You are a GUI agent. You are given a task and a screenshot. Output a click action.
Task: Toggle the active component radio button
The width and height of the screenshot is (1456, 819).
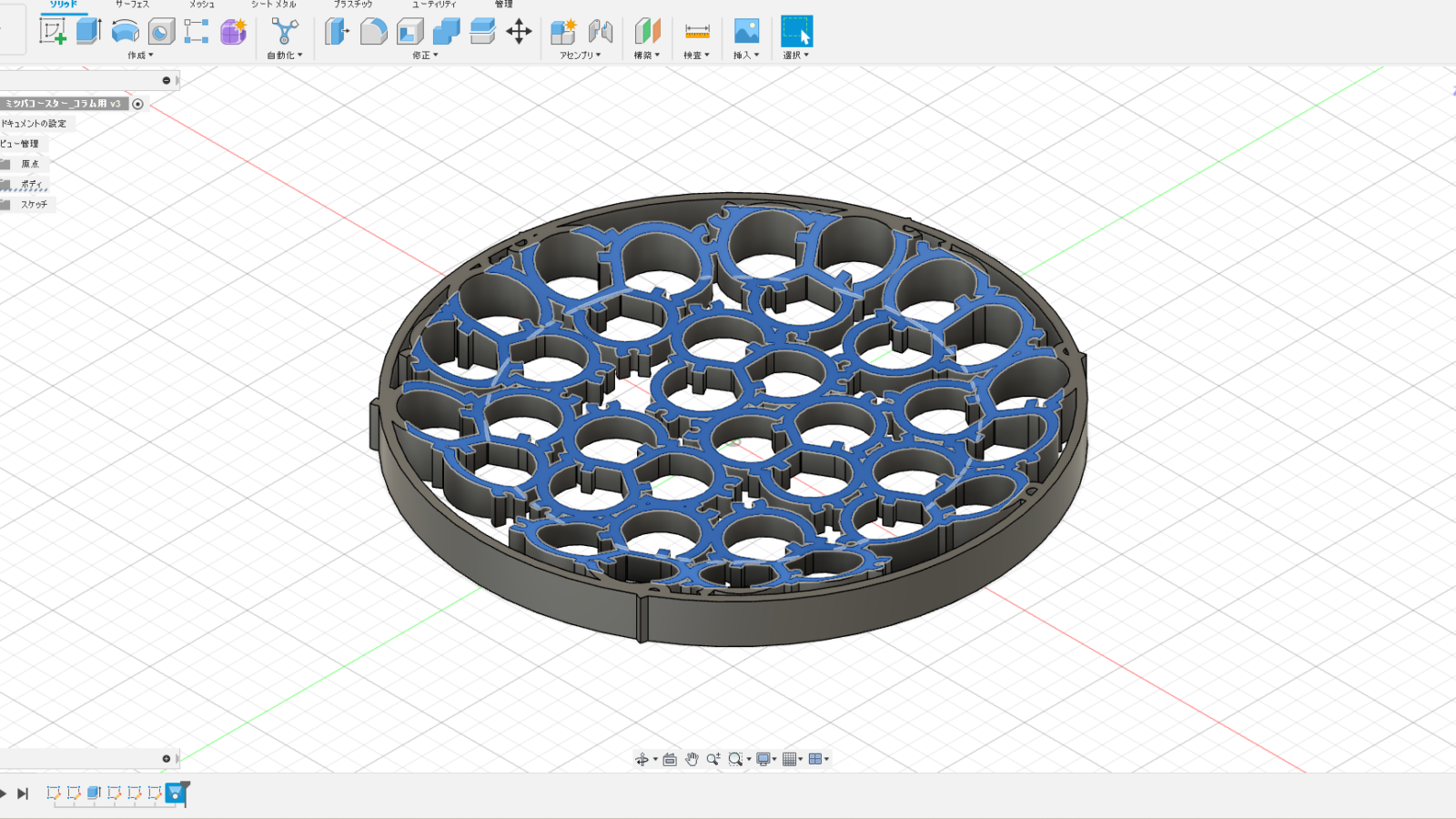pos(138,104)
